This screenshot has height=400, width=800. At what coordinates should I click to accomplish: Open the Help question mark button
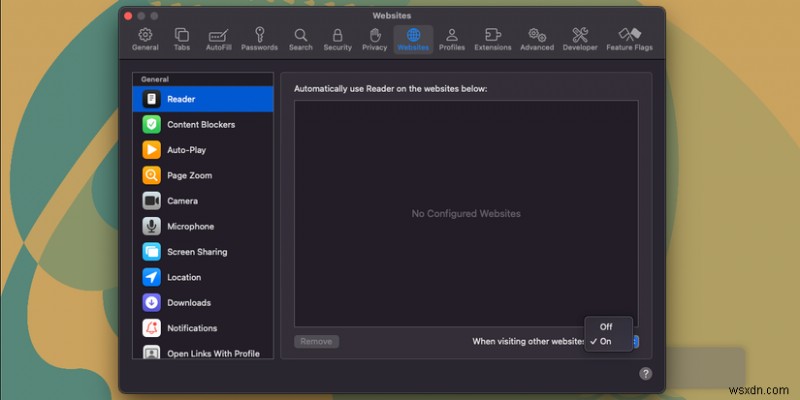coord(645,373)
